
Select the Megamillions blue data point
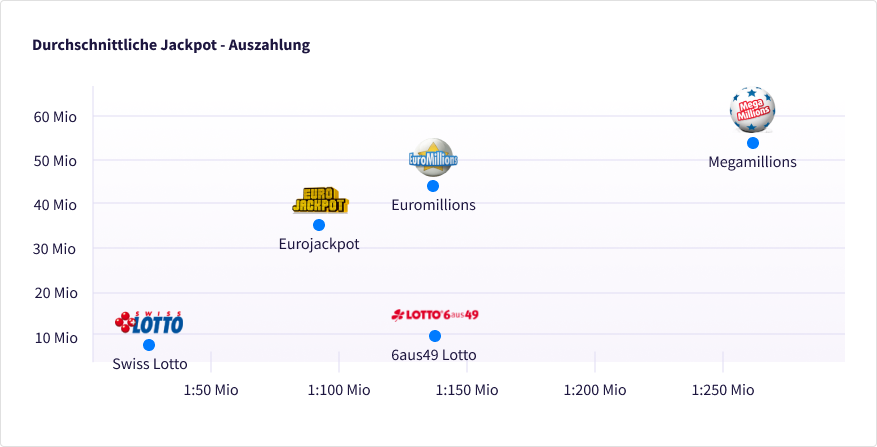coord(753,143)
